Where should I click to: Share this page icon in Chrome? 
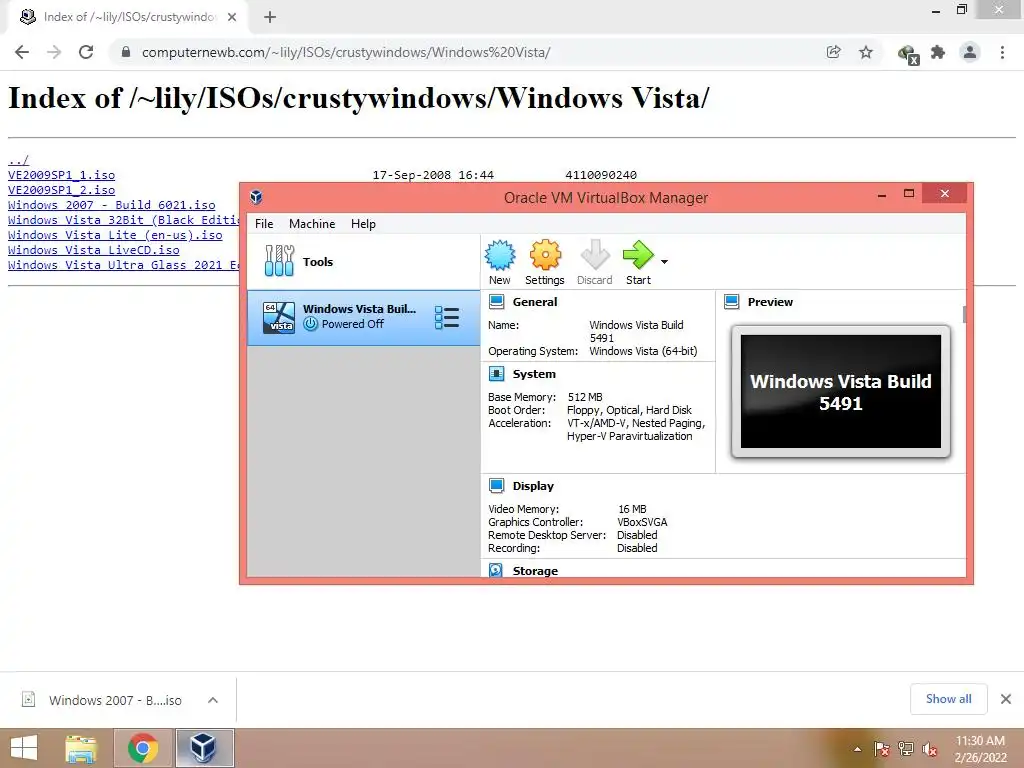[x=833, y=52]
